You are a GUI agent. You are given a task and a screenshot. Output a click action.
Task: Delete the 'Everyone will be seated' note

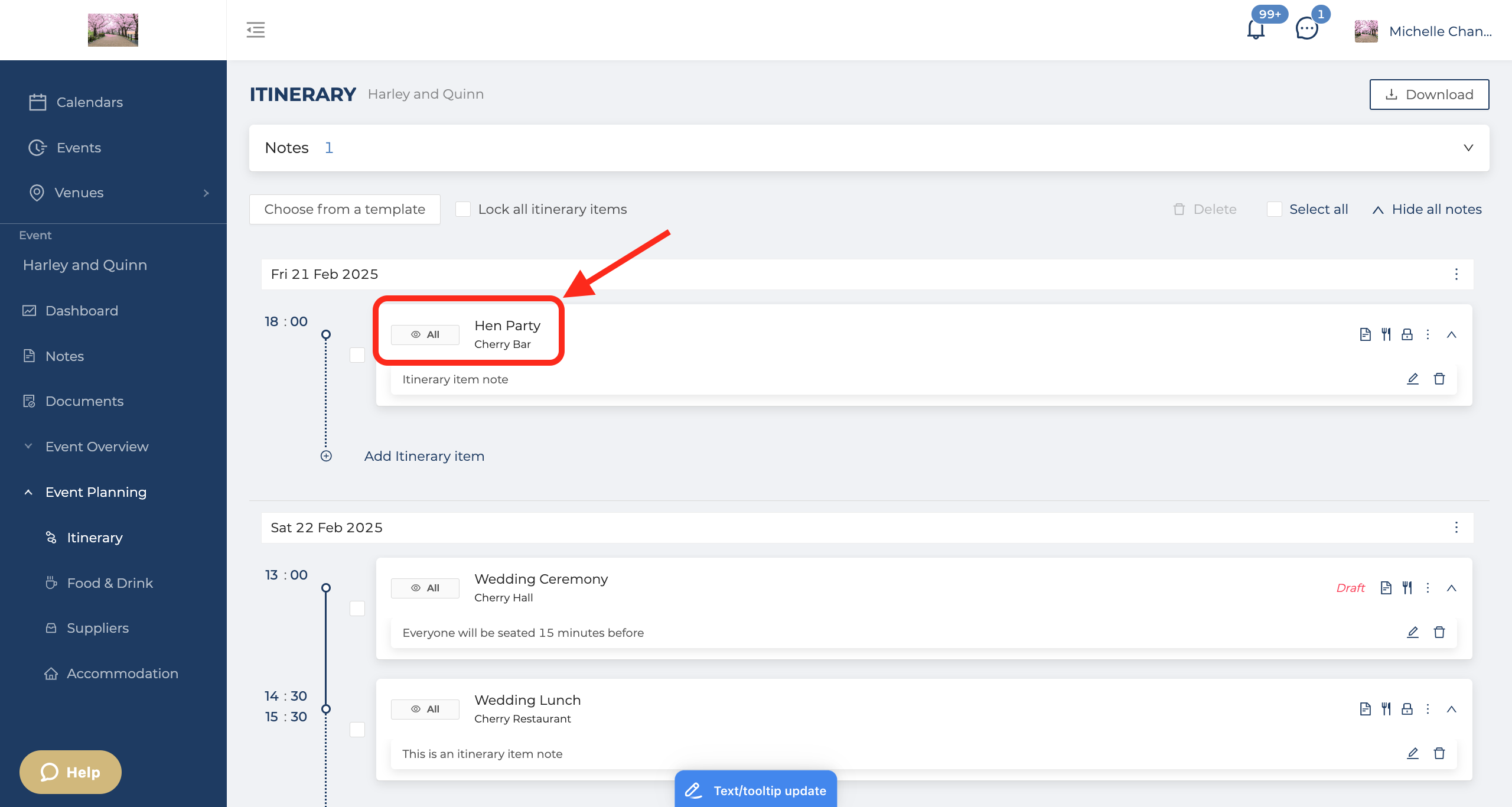(x=1439, y=632)
